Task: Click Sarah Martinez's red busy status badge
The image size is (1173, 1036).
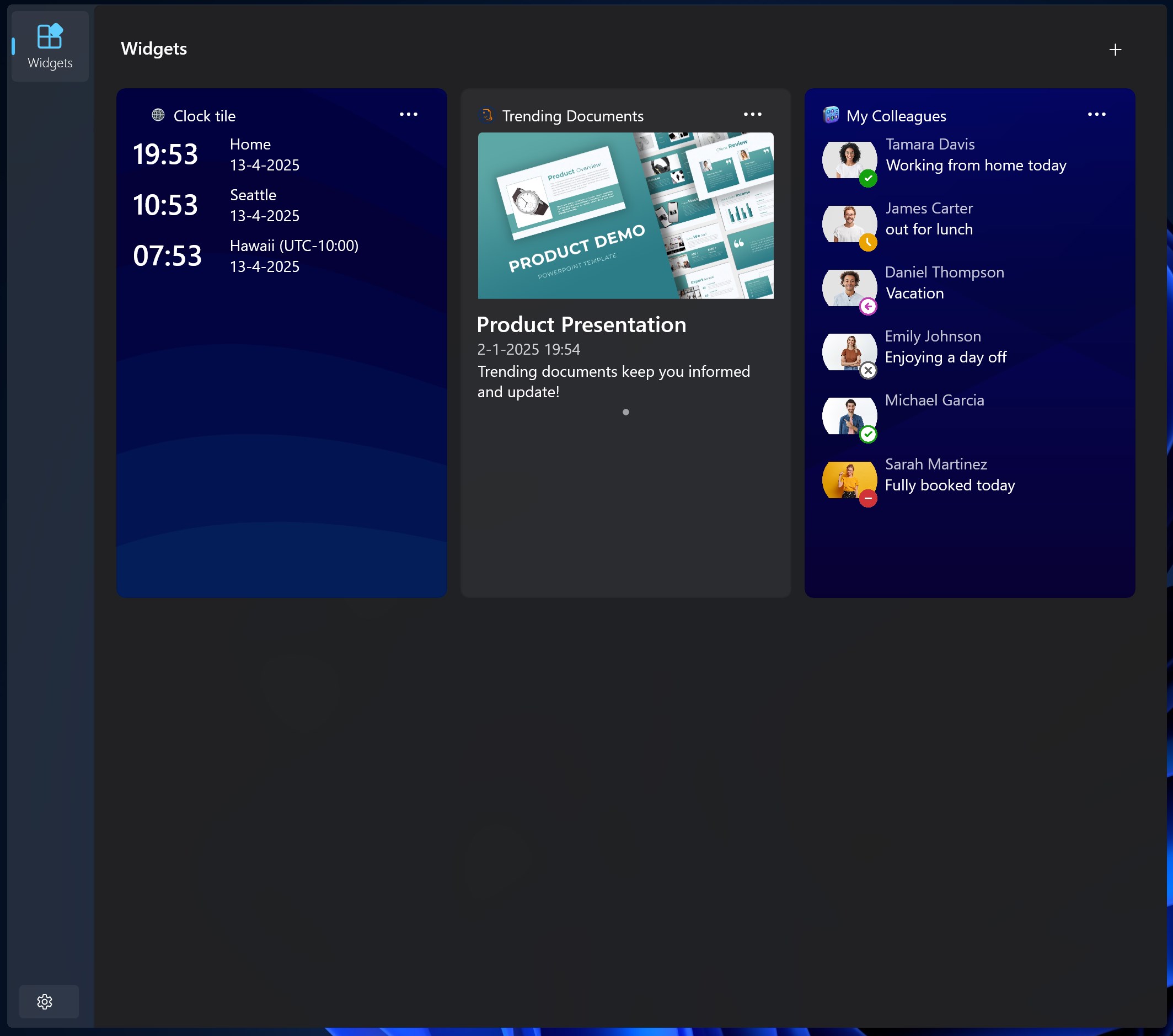Action: pos(867,499)
